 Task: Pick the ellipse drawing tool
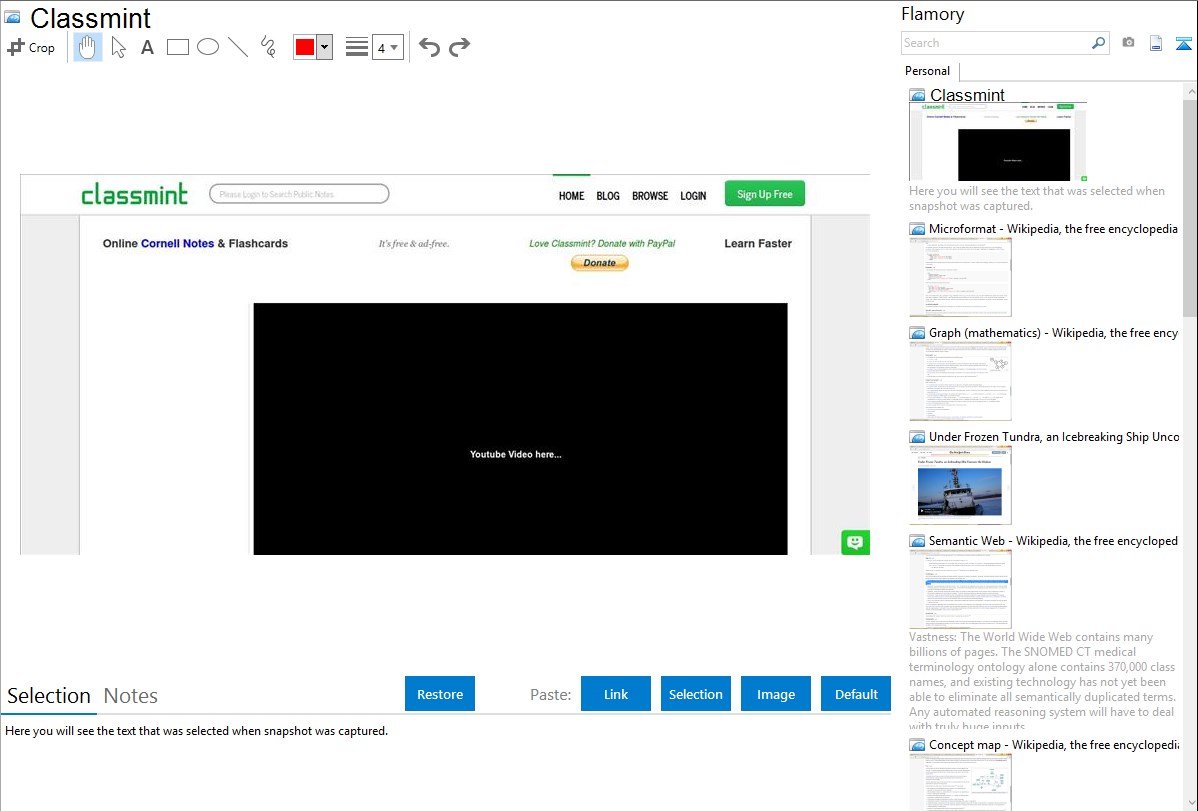click(208, 47)
